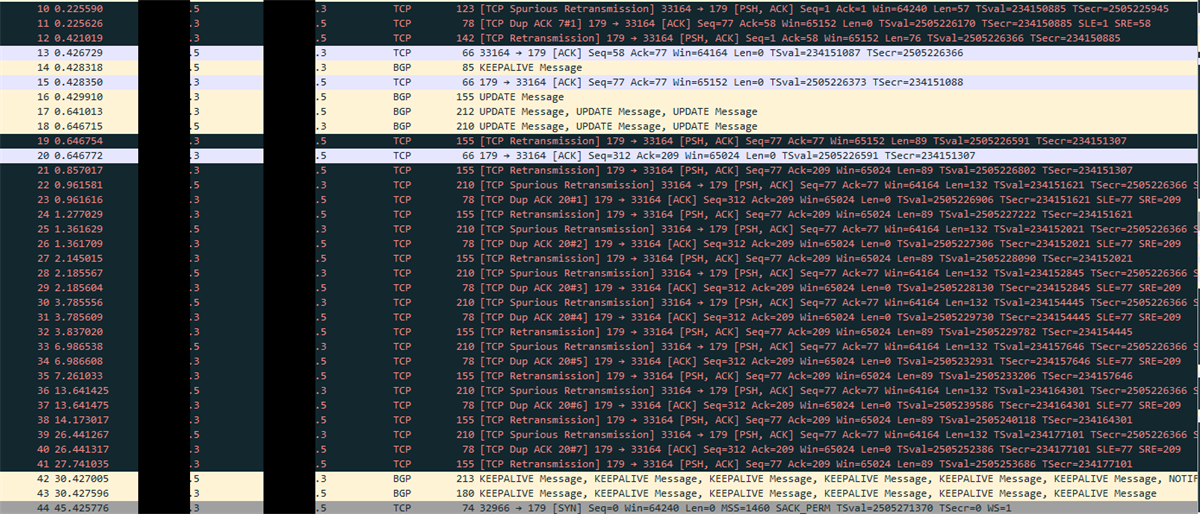The width and height of the screenshot is (1200, 514).
Task: Click packet 12 retransmission at time 0.421019
Action: click(x=600, y=38)
